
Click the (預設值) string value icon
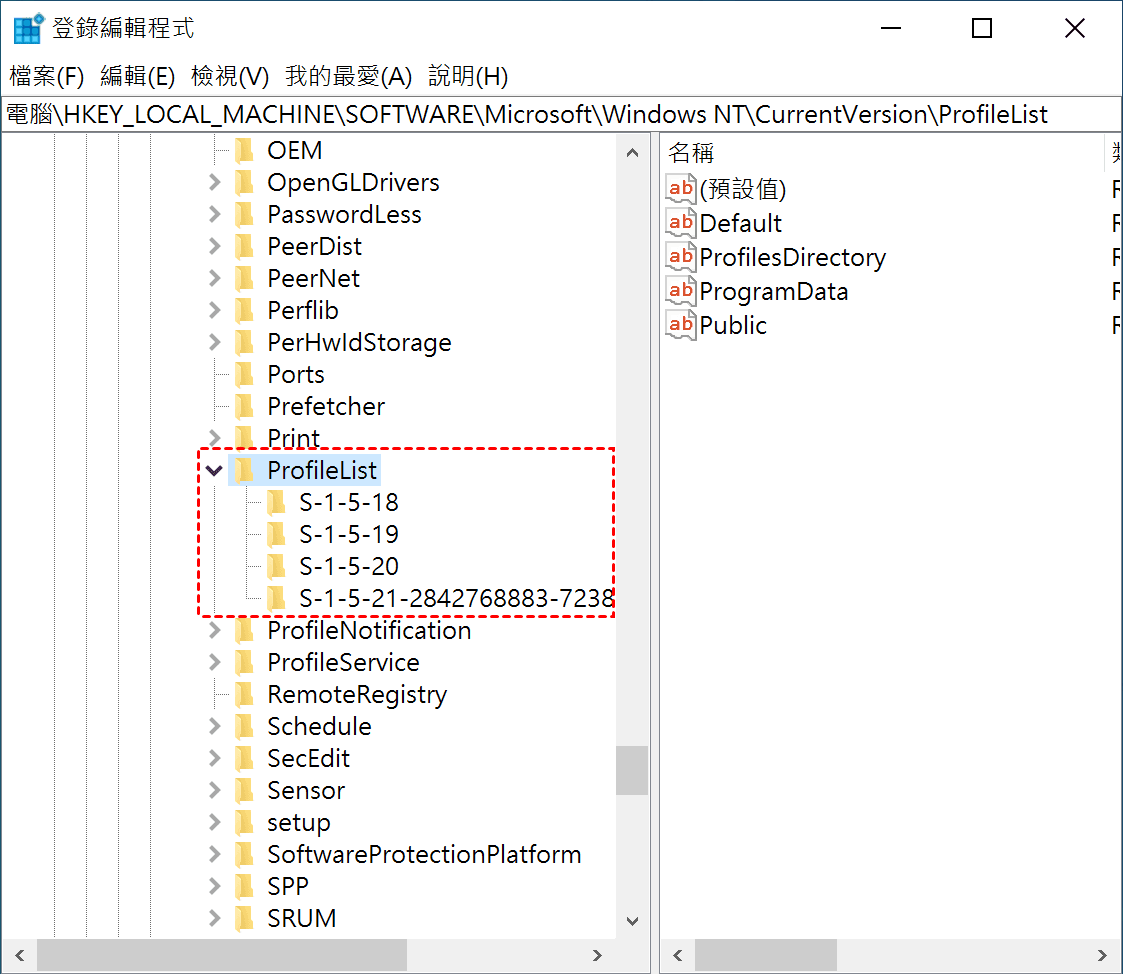pyautogui.click(x=680, y=189)
